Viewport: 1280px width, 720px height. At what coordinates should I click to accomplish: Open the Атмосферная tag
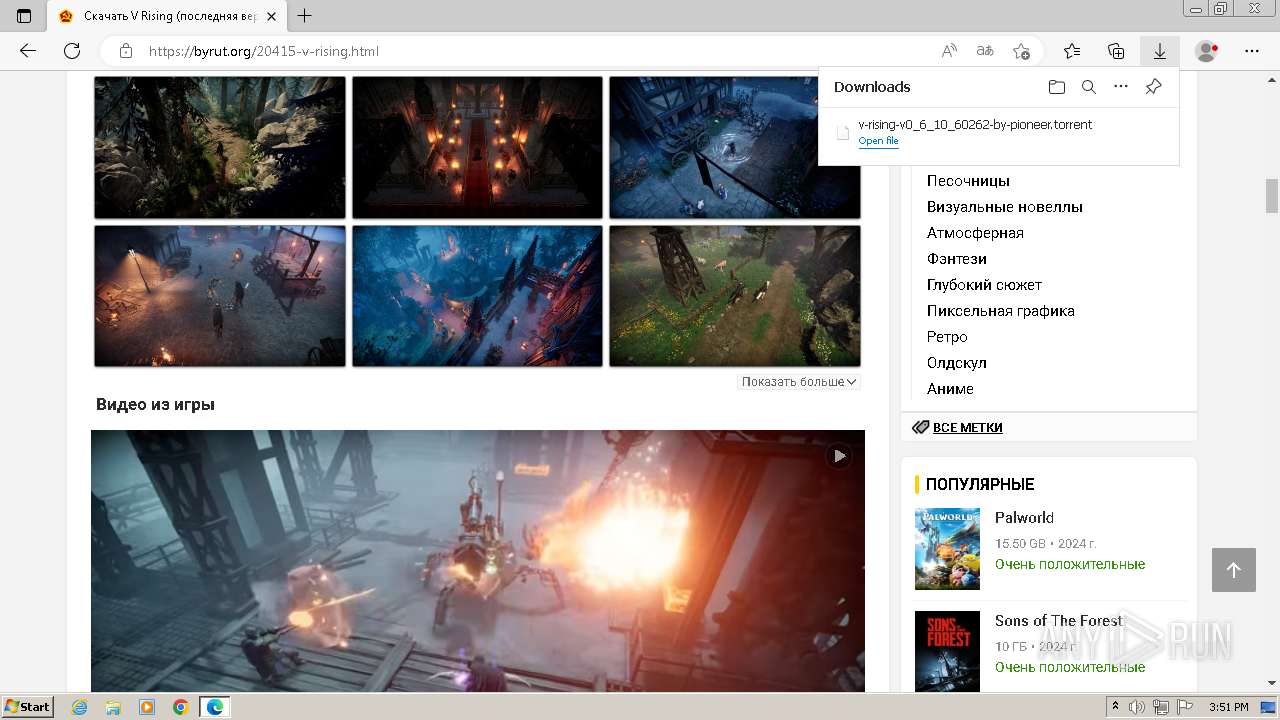975,233
